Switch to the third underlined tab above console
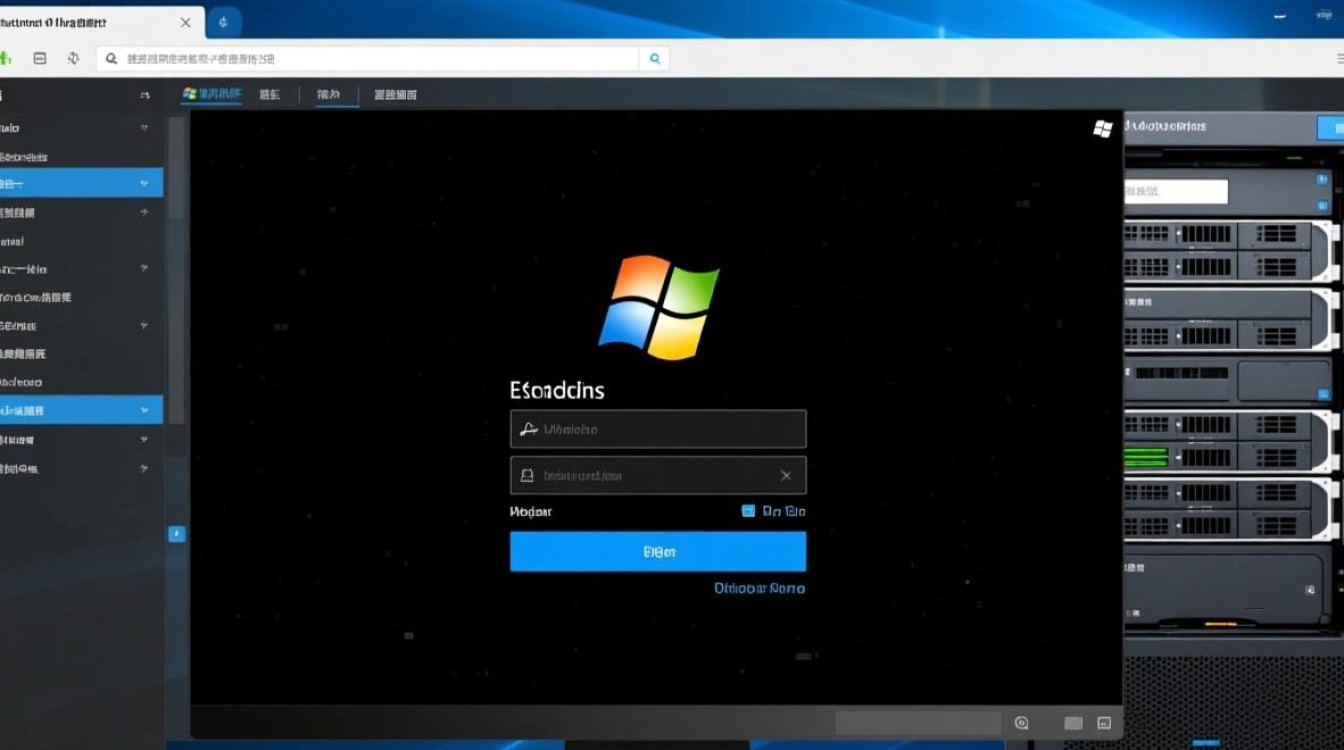 328,94
